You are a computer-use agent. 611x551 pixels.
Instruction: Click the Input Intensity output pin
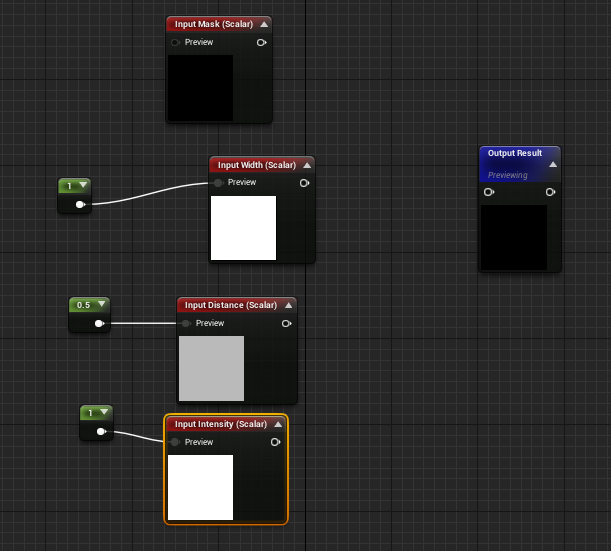(x=275, y=442)
